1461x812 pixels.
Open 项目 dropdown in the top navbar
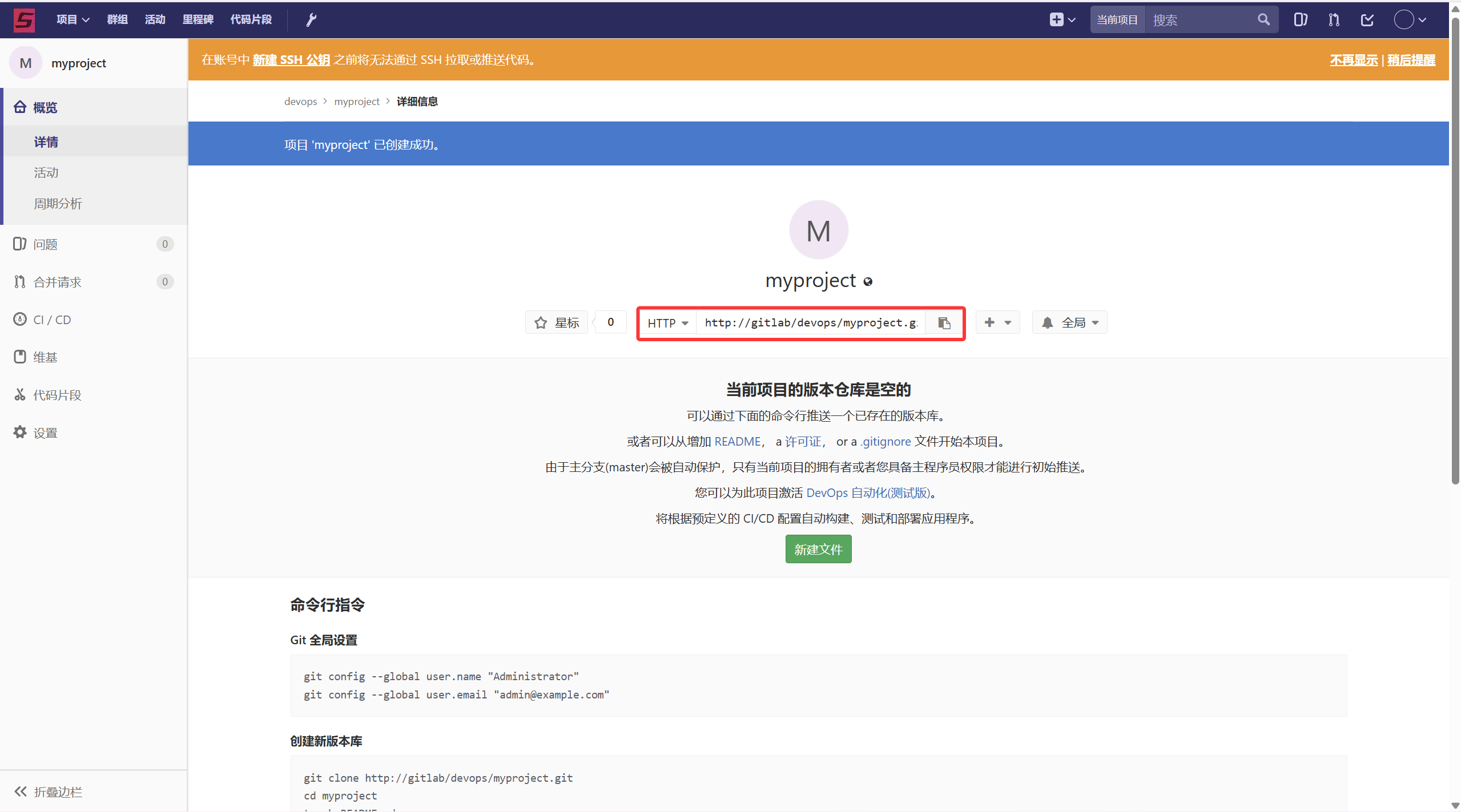pos(73,20)
